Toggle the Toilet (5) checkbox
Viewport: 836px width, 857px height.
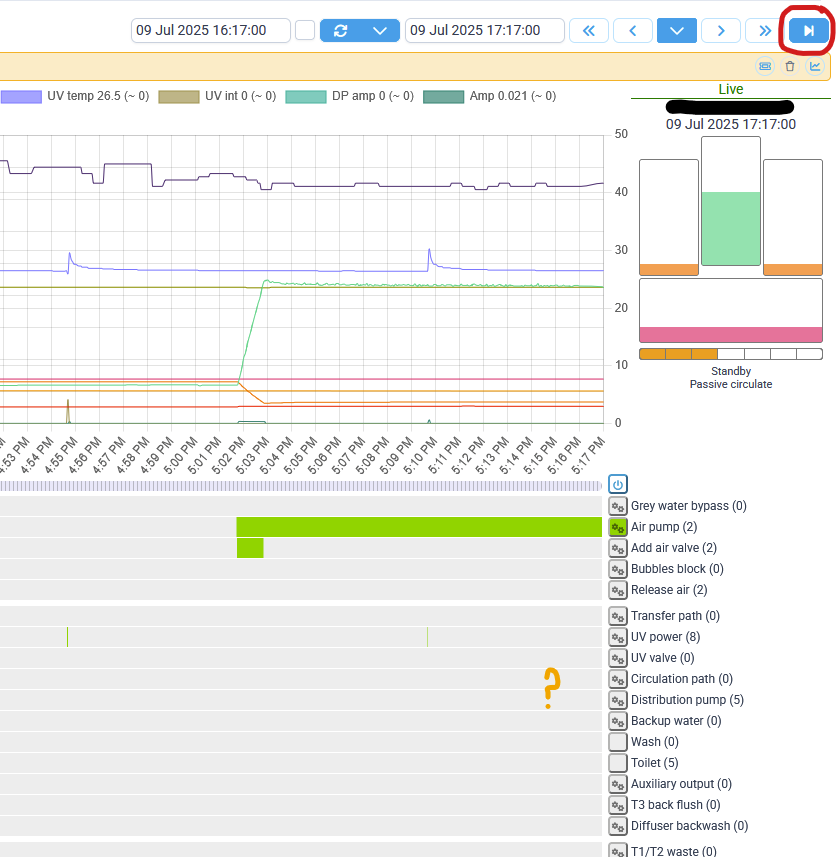[617, 762]
